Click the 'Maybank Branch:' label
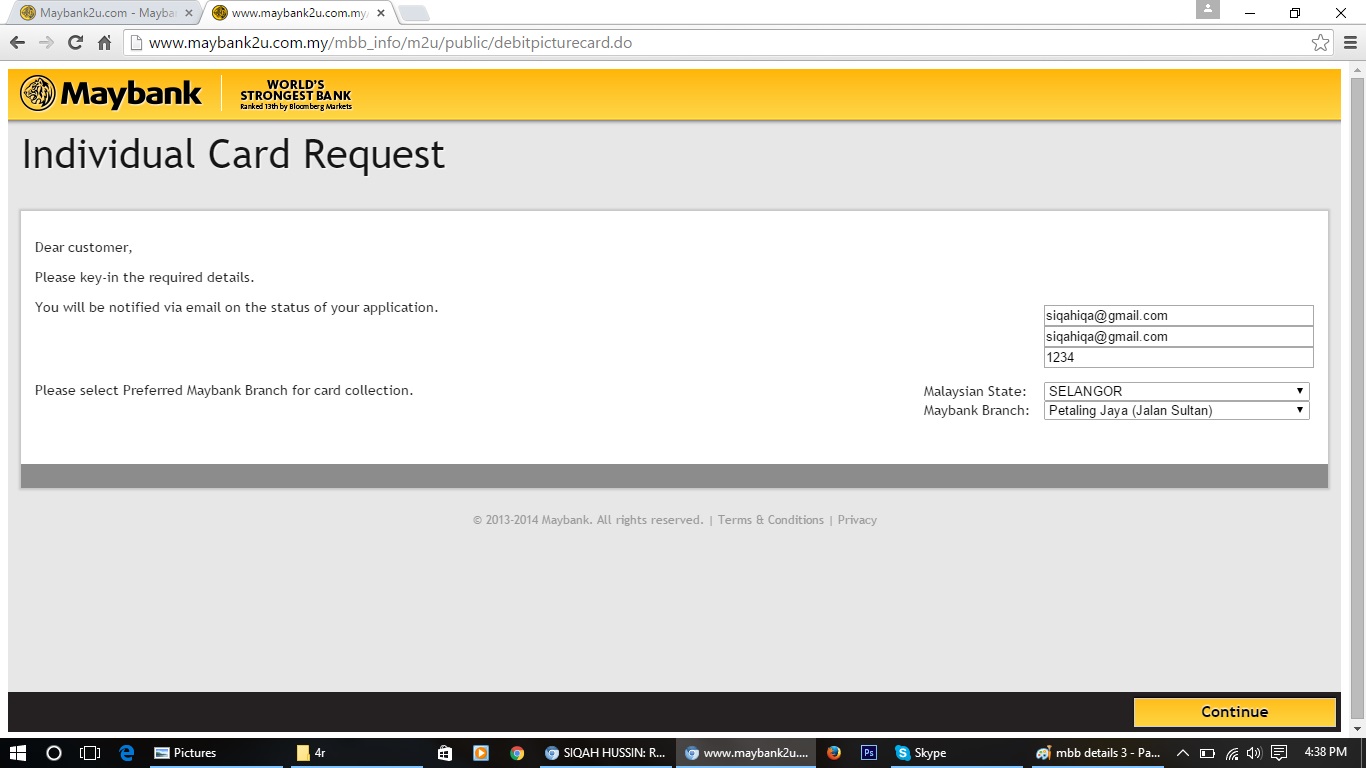This screenshot has height=768, width=1366. click(976, 410)
